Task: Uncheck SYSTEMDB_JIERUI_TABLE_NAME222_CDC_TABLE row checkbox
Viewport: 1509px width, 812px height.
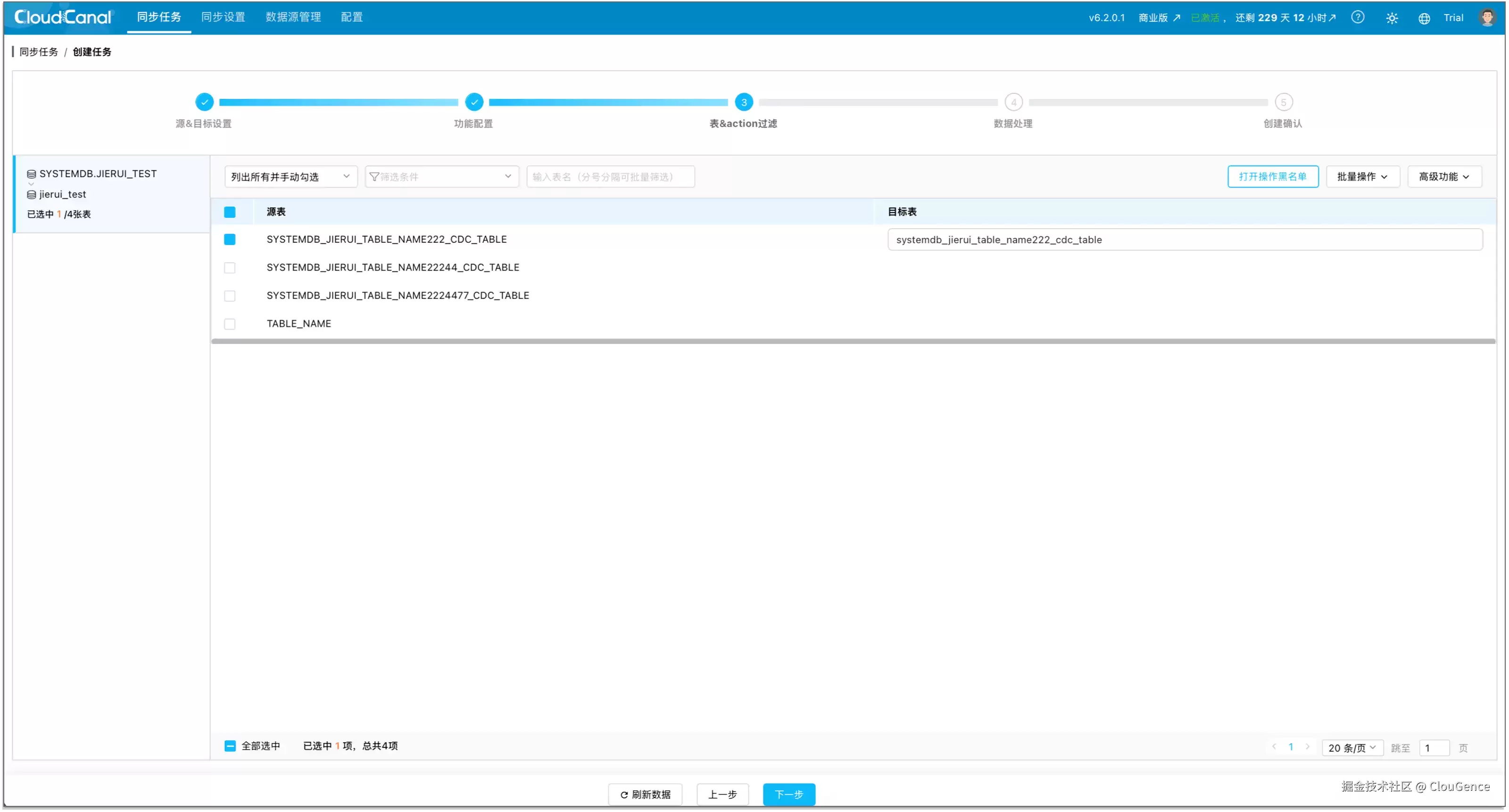Action: click(230, 239)
